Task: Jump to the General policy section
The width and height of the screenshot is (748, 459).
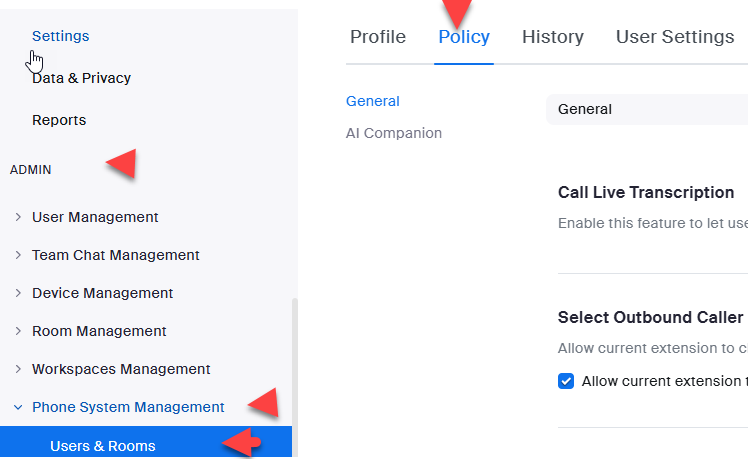Action: pos(373,101)
